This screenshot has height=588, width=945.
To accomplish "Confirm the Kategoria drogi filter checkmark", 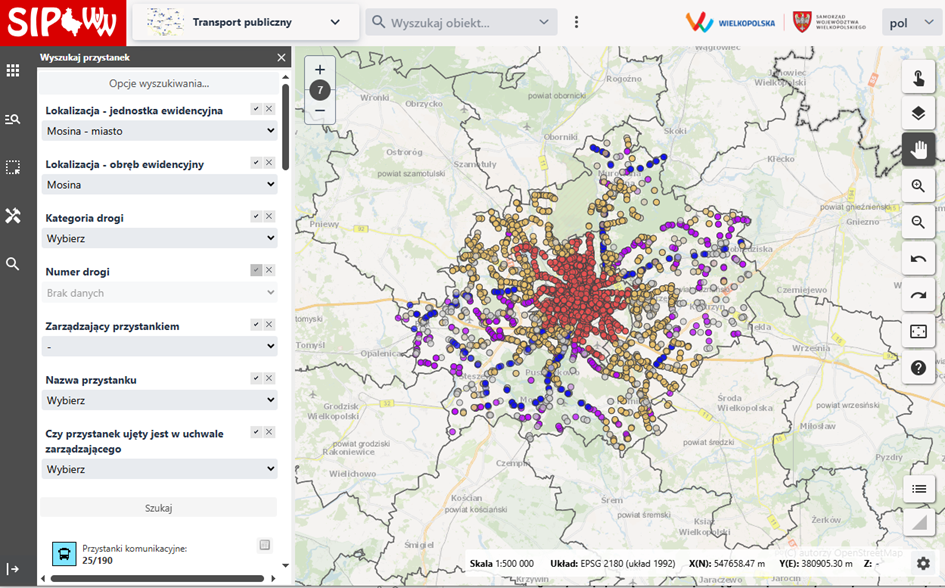I will coord(256,216).
